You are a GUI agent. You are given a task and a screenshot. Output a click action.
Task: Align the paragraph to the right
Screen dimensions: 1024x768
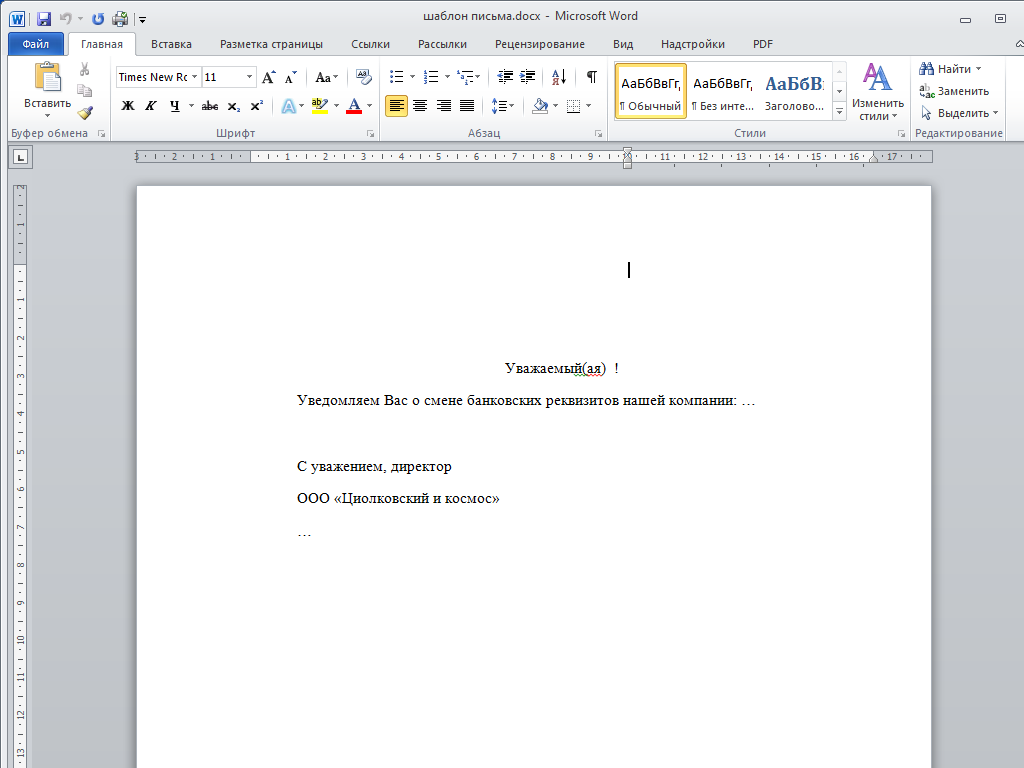(x=443, y=106)
